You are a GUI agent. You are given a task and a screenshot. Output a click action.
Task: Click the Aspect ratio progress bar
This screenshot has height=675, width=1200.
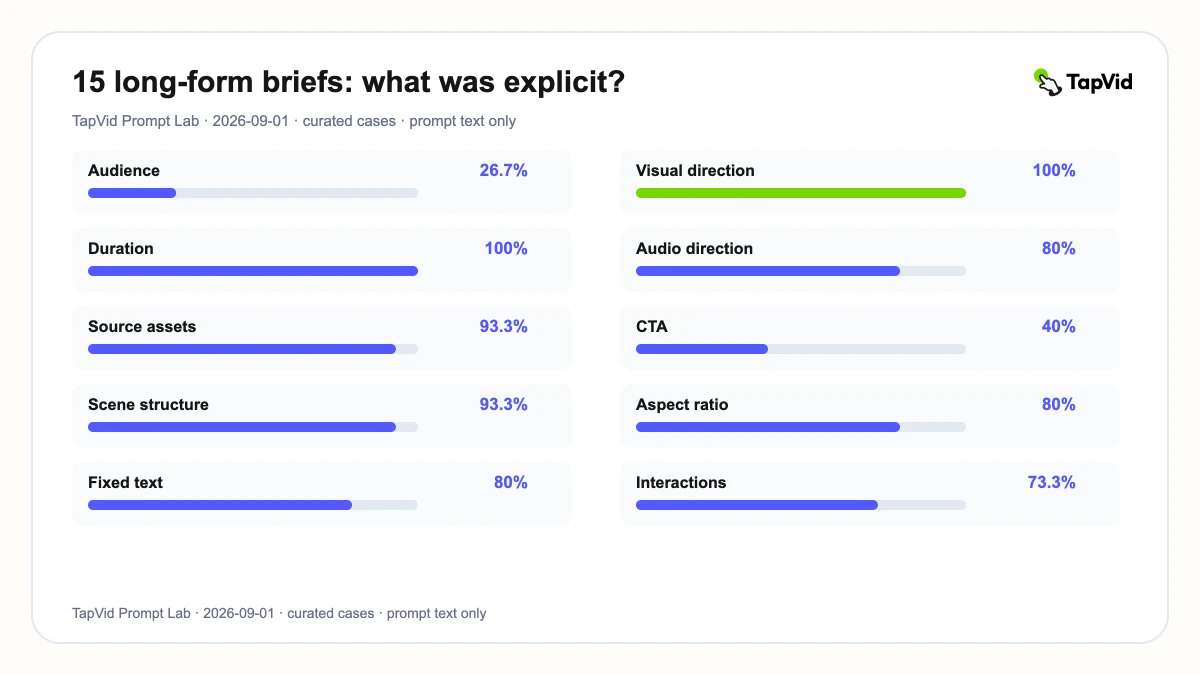click(x=801, y=427)
